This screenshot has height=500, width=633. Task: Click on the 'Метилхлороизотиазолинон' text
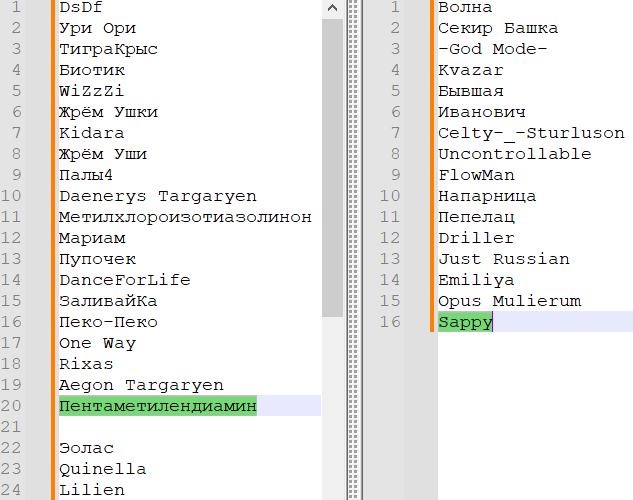click(x=185, y=217)
